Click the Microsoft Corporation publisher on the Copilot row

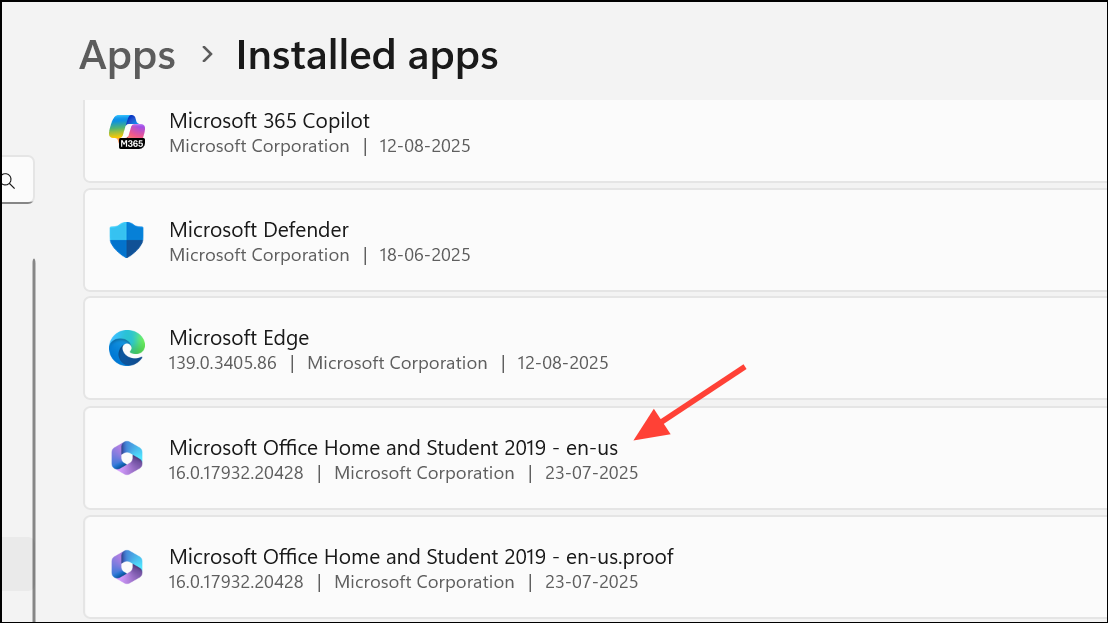tap(259, 146)
